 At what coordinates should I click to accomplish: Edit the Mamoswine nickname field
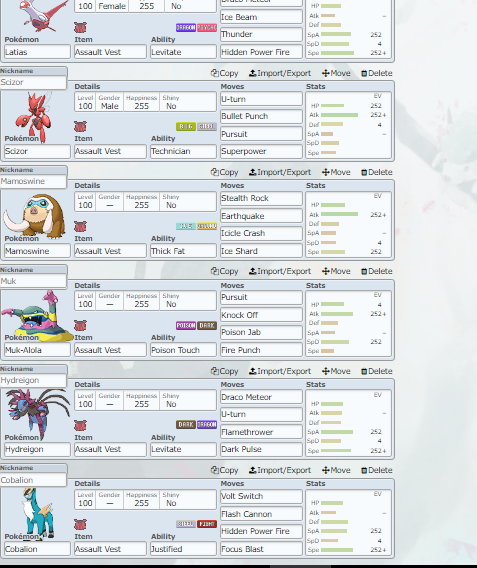(x=33, y=181)
